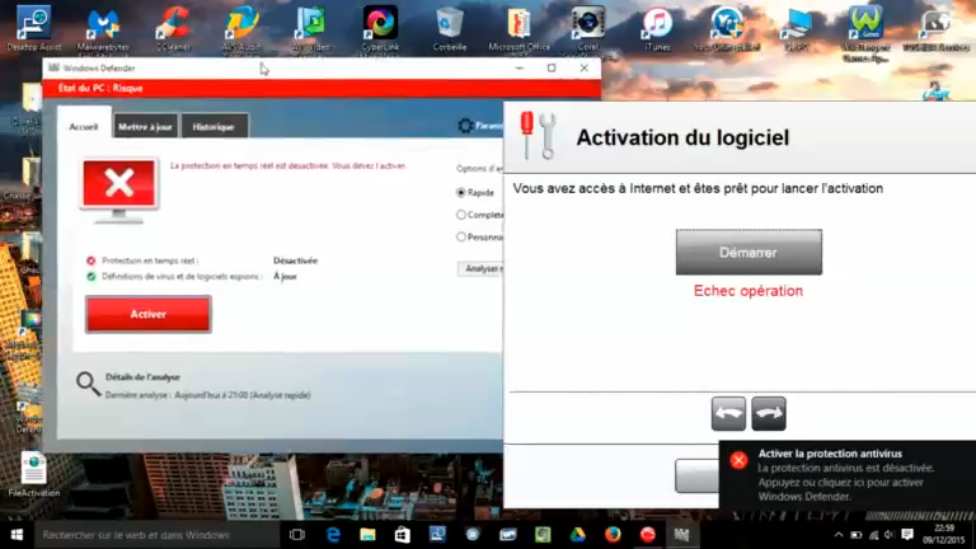
Task: Click the Analyser button in Defender
Action: click(x=480, y=269)
